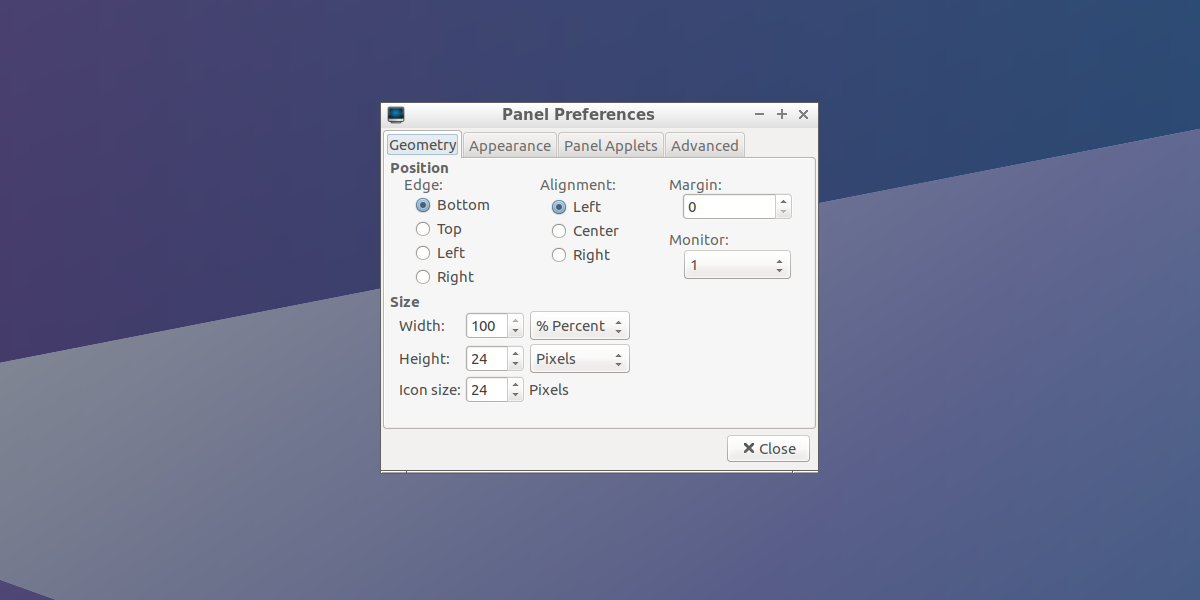Viewport: 1200px width, 600px height.
Task: Click the Position section heading
Action: point(419,168)
